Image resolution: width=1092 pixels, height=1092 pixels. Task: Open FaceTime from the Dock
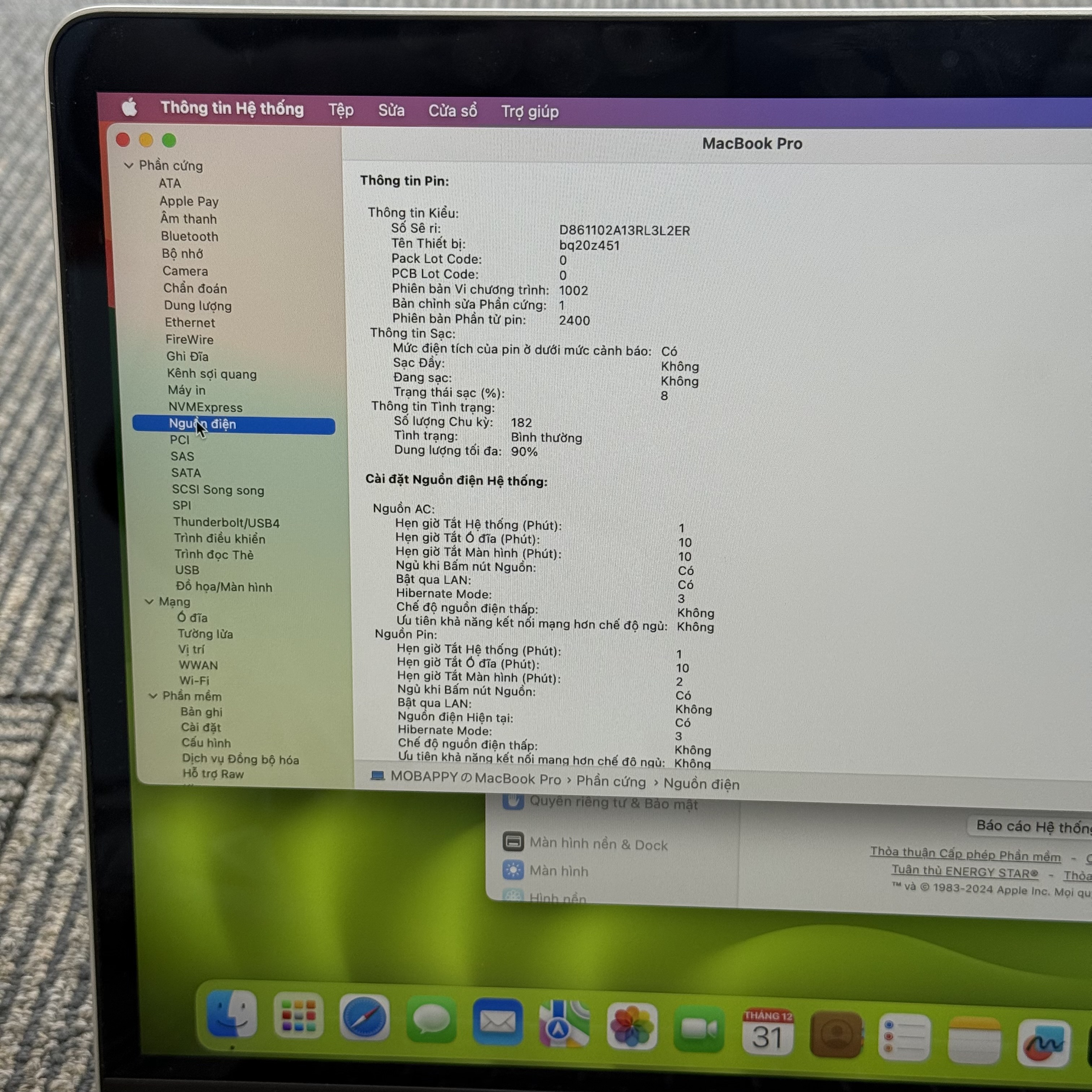click(699, 1029)
